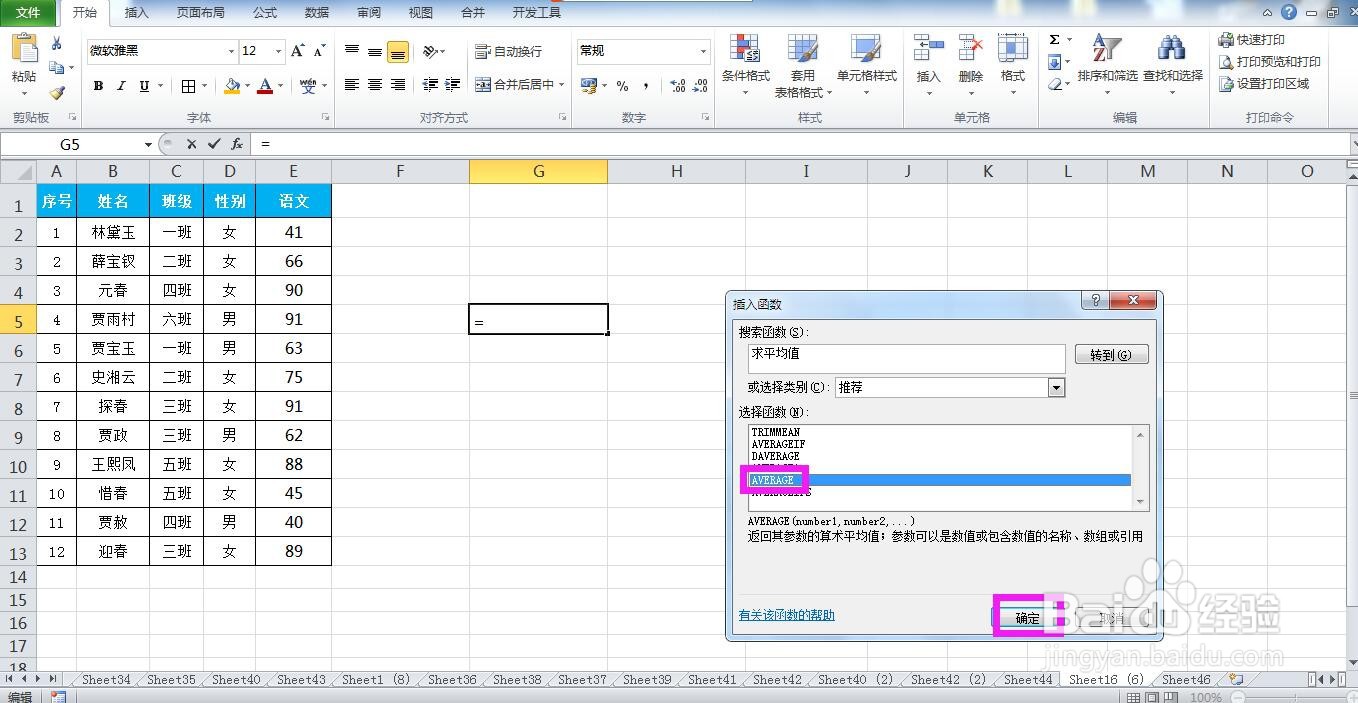The height and width of the screenshot is (703, 1358).
Task: Click the Borders icon
Action: (x=189, y=86)
